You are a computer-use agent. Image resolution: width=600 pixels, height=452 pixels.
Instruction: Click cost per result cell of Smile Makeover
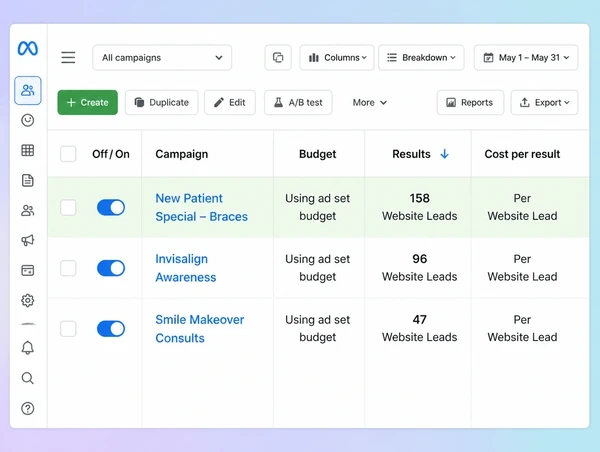coord(522,328)
